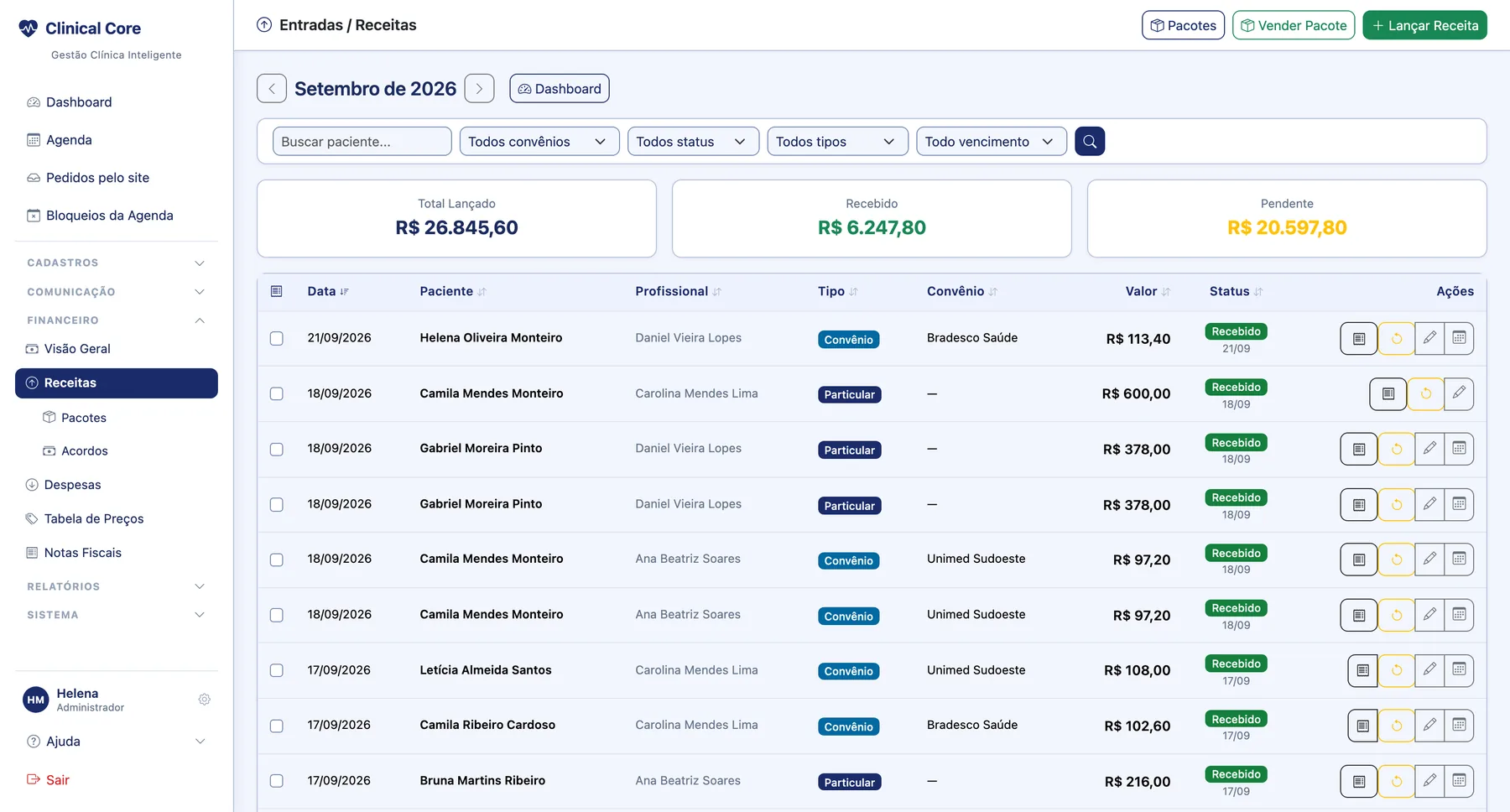1510x812 pixels.
Task: Go to next month with right arrow
Action: pos(479,89)
